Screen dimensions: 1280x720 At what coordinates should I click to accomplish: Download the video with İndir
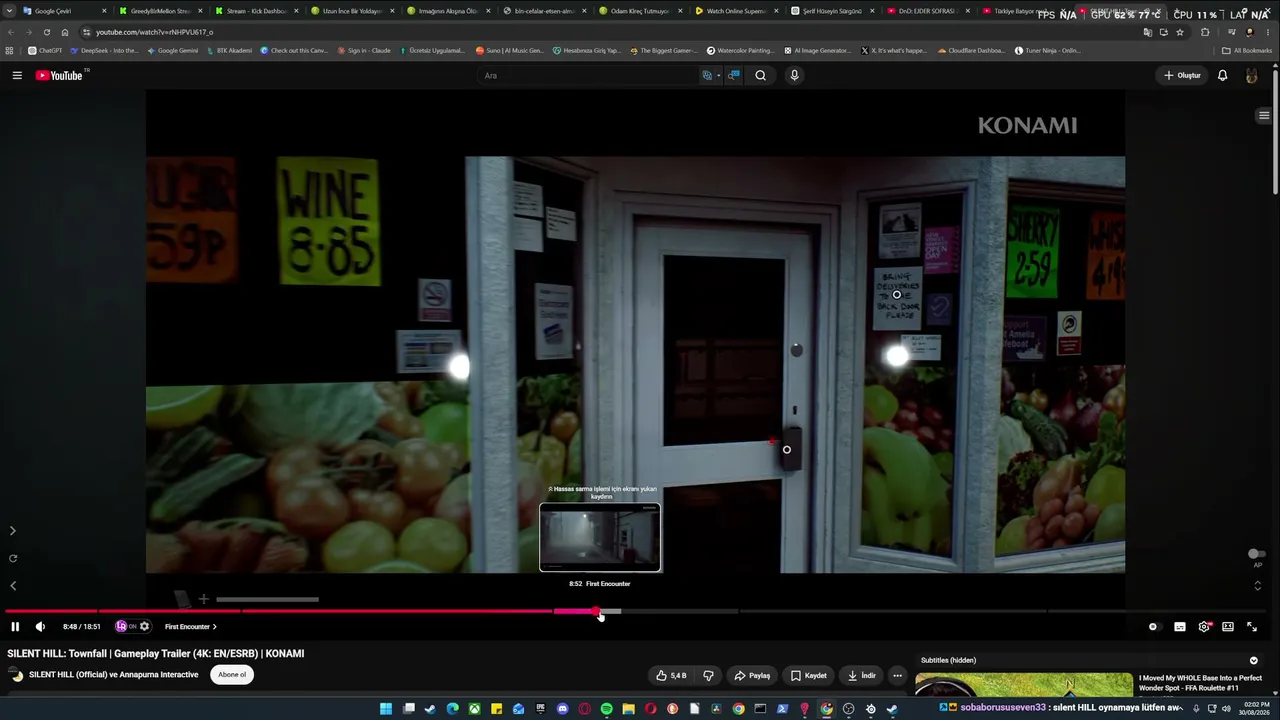[861, 675]
